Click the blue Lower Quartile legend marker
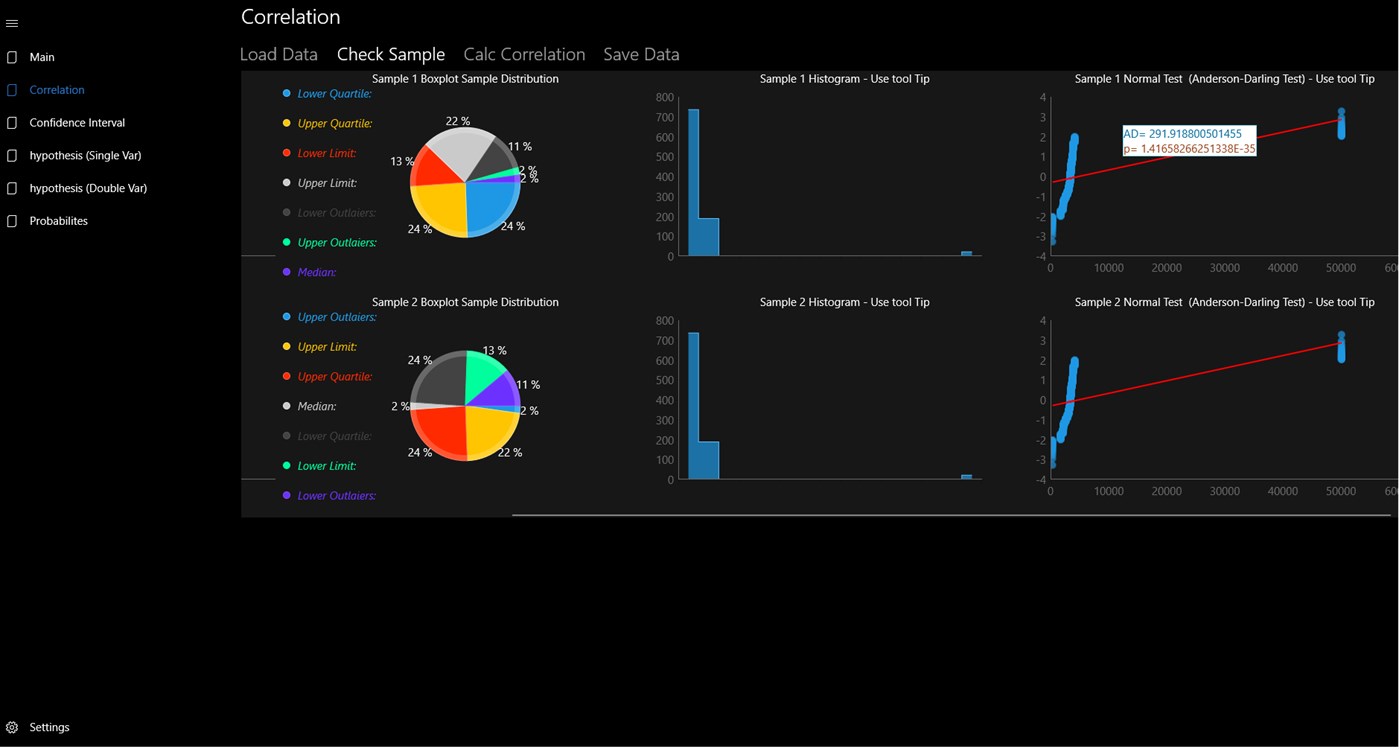The image size is (1399, 750). [288, 93]
